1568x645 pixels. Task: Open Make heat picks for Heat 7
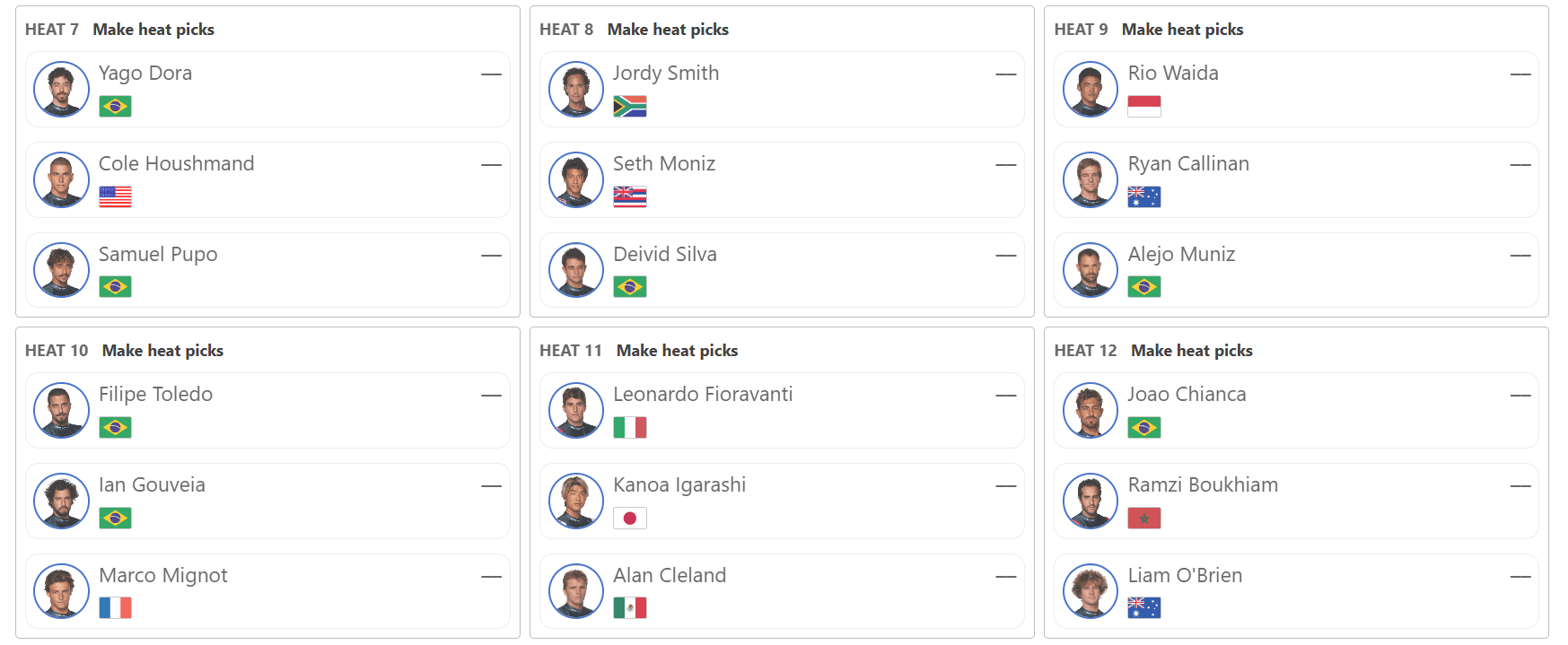(x=153, y=30)
